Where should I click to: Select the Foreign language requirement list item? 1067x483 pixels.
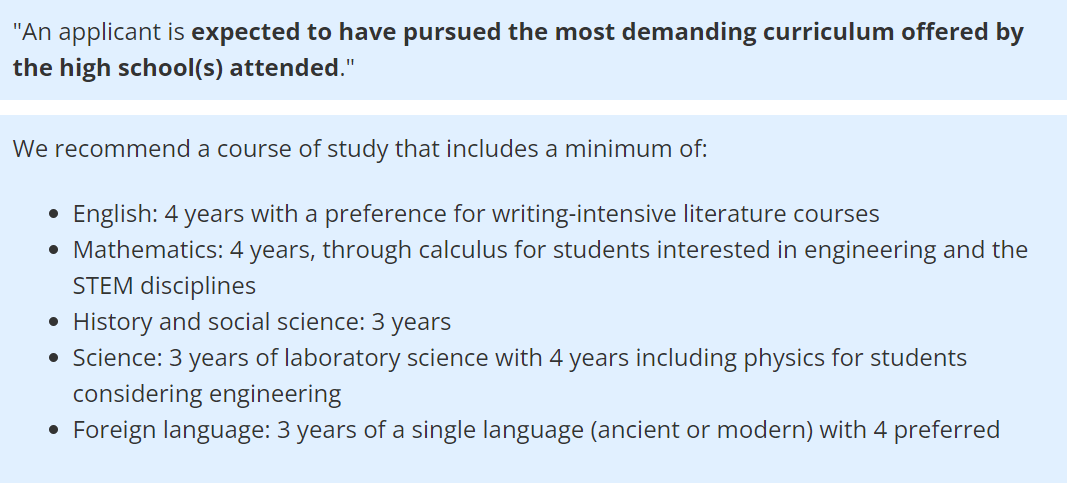(536, 430)
